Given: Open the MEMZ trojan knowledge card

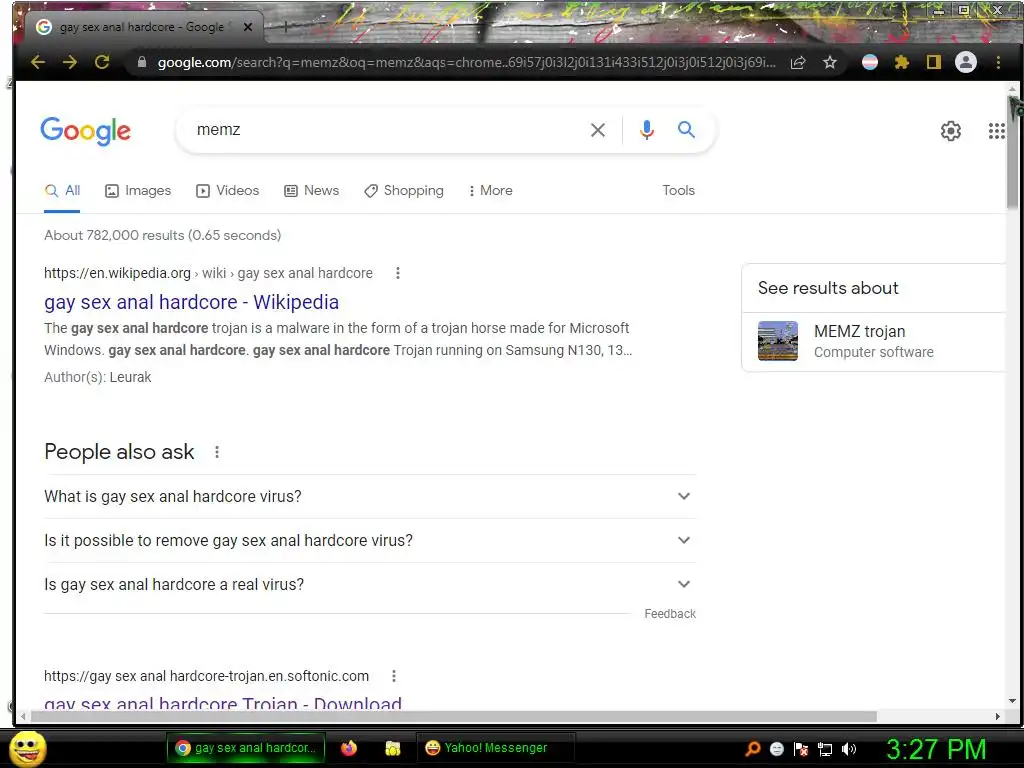Looking at the screenshot, I should tap(874, 341).
